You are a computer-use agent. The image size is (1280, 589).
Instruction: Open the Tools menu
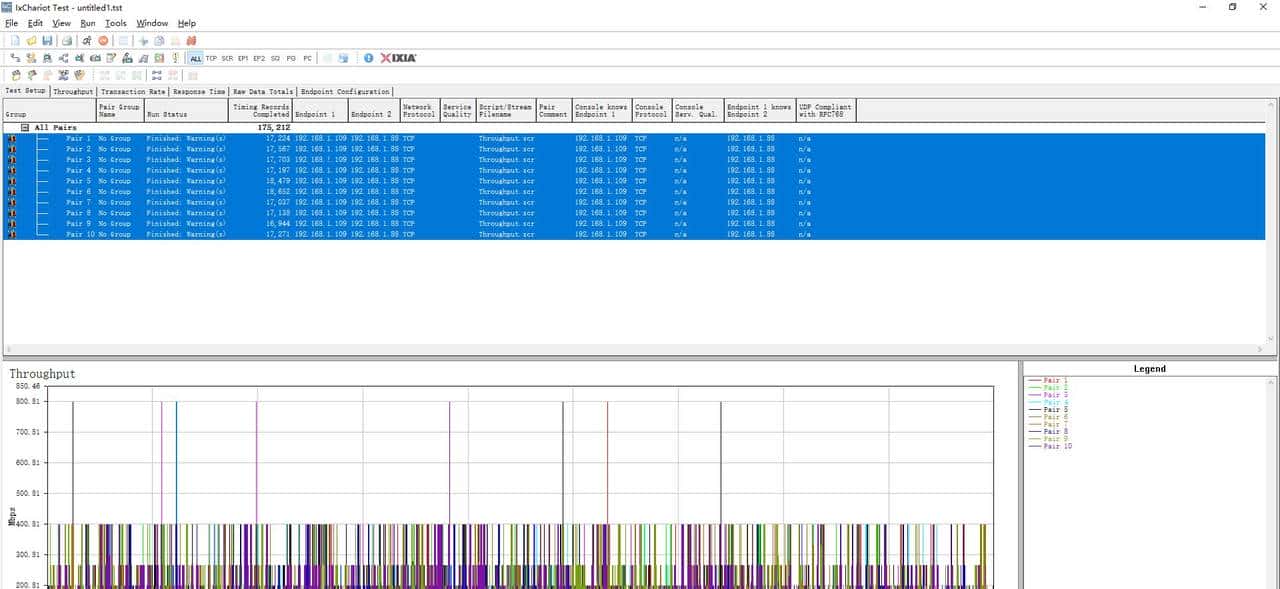116,23
